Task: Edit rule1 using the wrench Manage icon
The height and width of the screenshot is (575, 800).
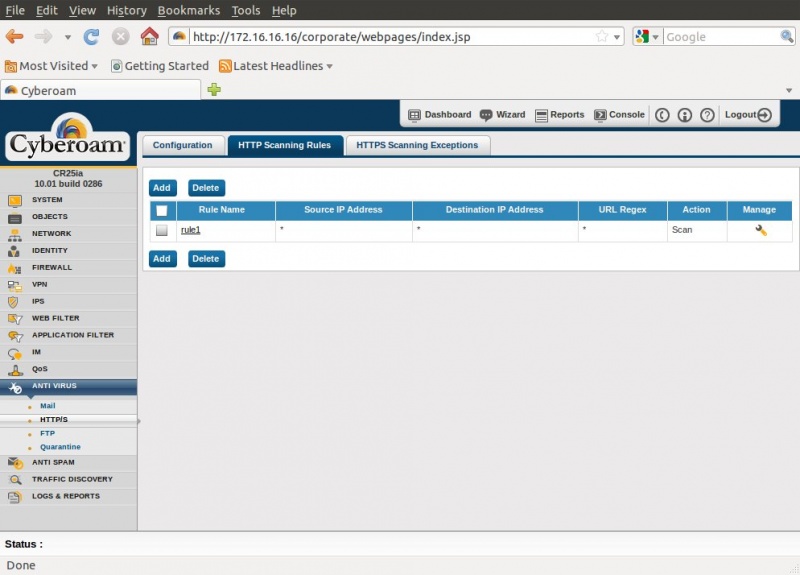Action: 760,230
